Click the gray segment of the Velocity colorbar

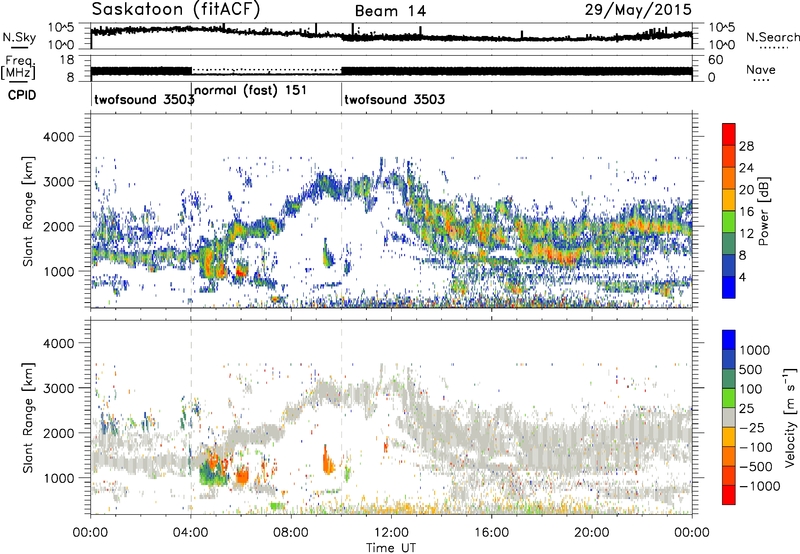[729, 417]
